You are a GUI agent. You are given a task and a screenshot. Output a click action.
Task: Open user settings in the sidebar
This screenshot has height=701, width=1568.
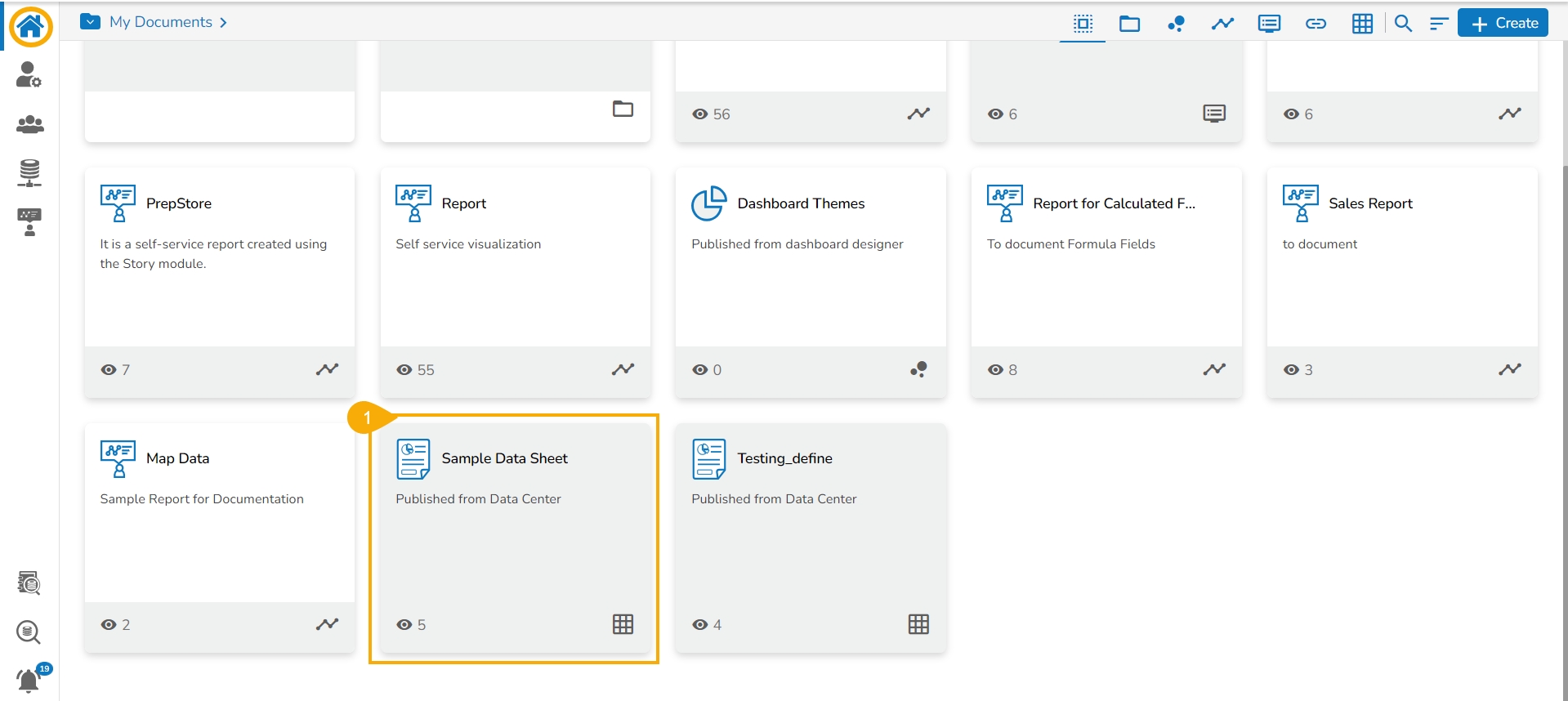tap(29, 75)
